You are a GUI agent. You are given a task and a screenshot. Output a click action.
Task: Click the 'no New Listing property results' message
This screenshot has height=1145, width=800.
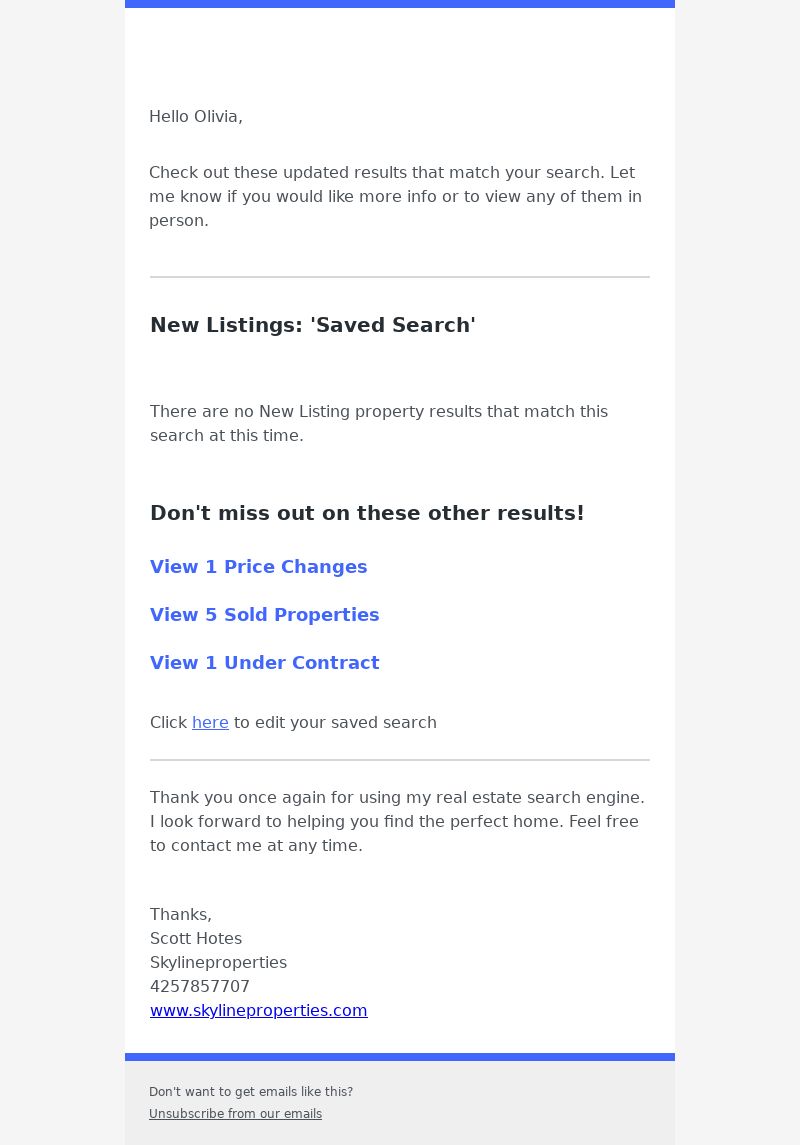[x=379, y=424]
